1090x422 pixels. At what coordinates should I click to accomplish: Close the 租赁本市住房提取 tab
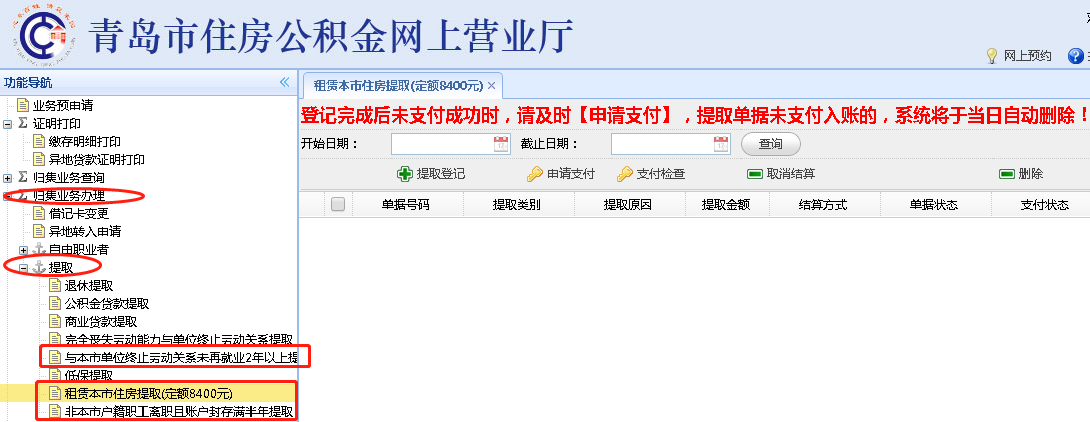coord(491,85)
